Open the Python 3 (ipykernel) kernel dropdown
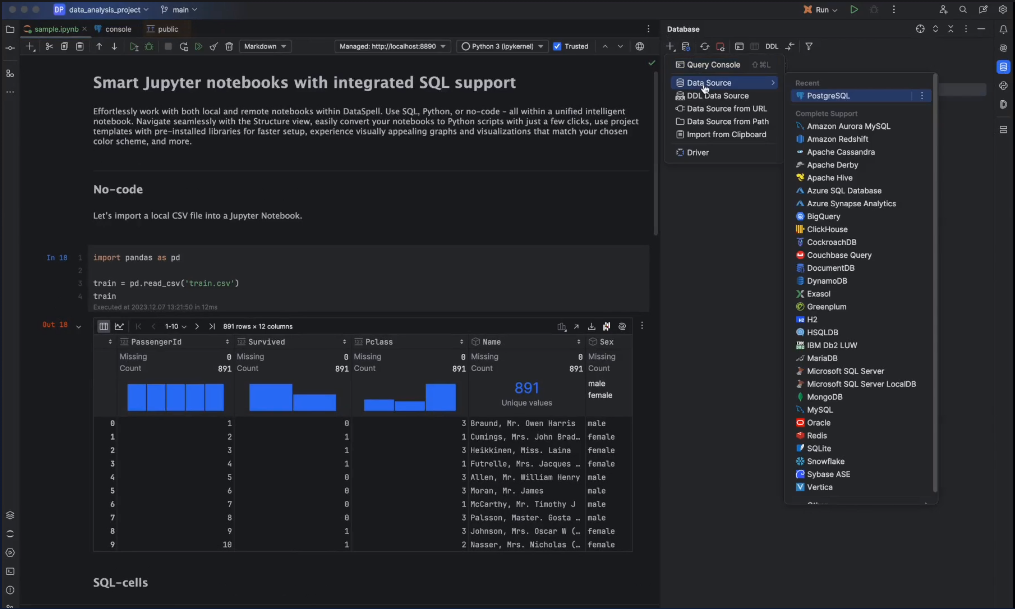 pos(502,47)
